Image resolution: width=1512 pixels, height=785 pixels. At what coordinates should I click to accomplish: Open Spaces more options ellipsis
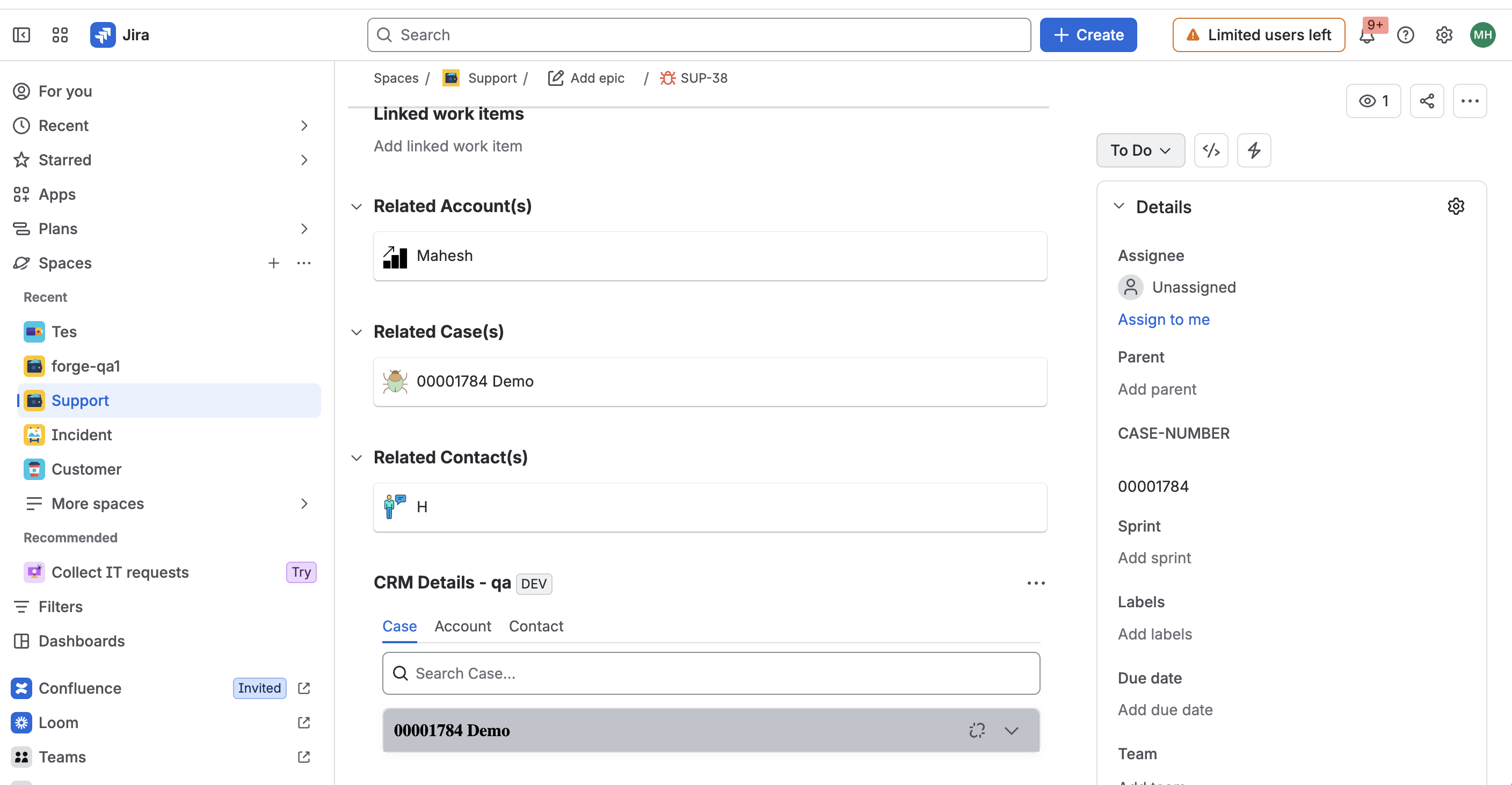[304, 263]
